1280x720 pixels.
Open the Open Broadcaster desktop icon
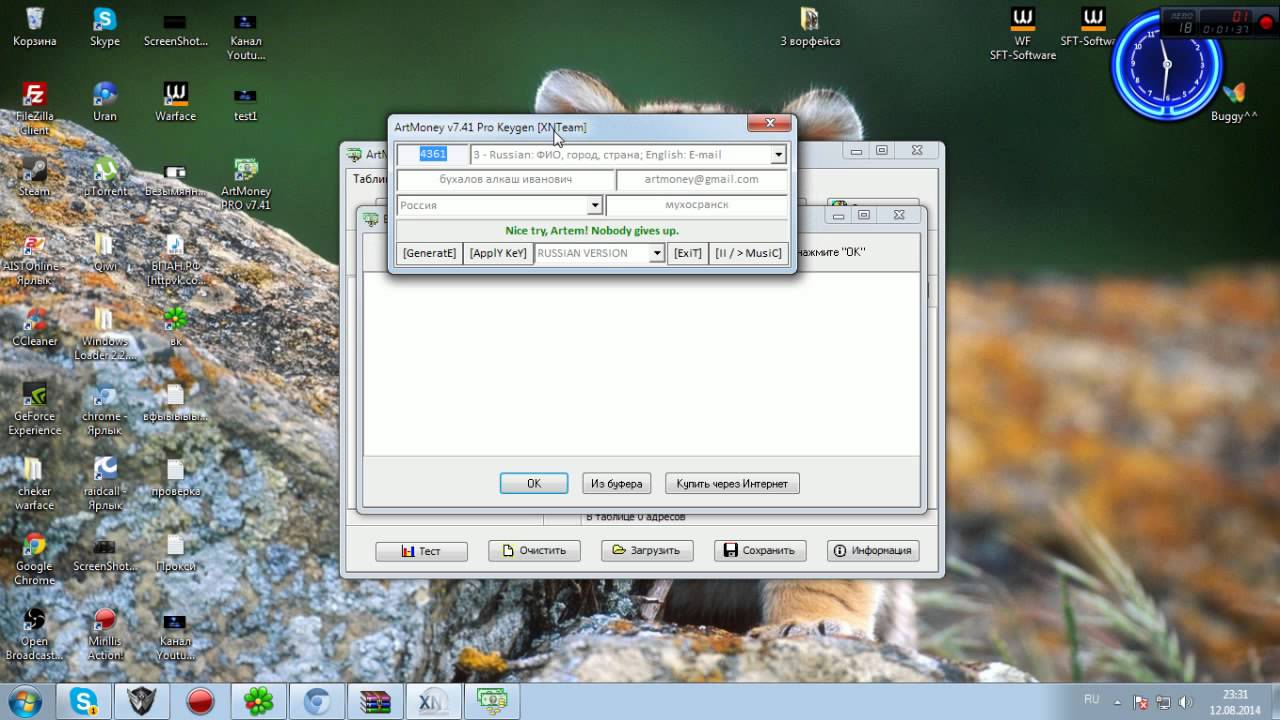(35, 633)
